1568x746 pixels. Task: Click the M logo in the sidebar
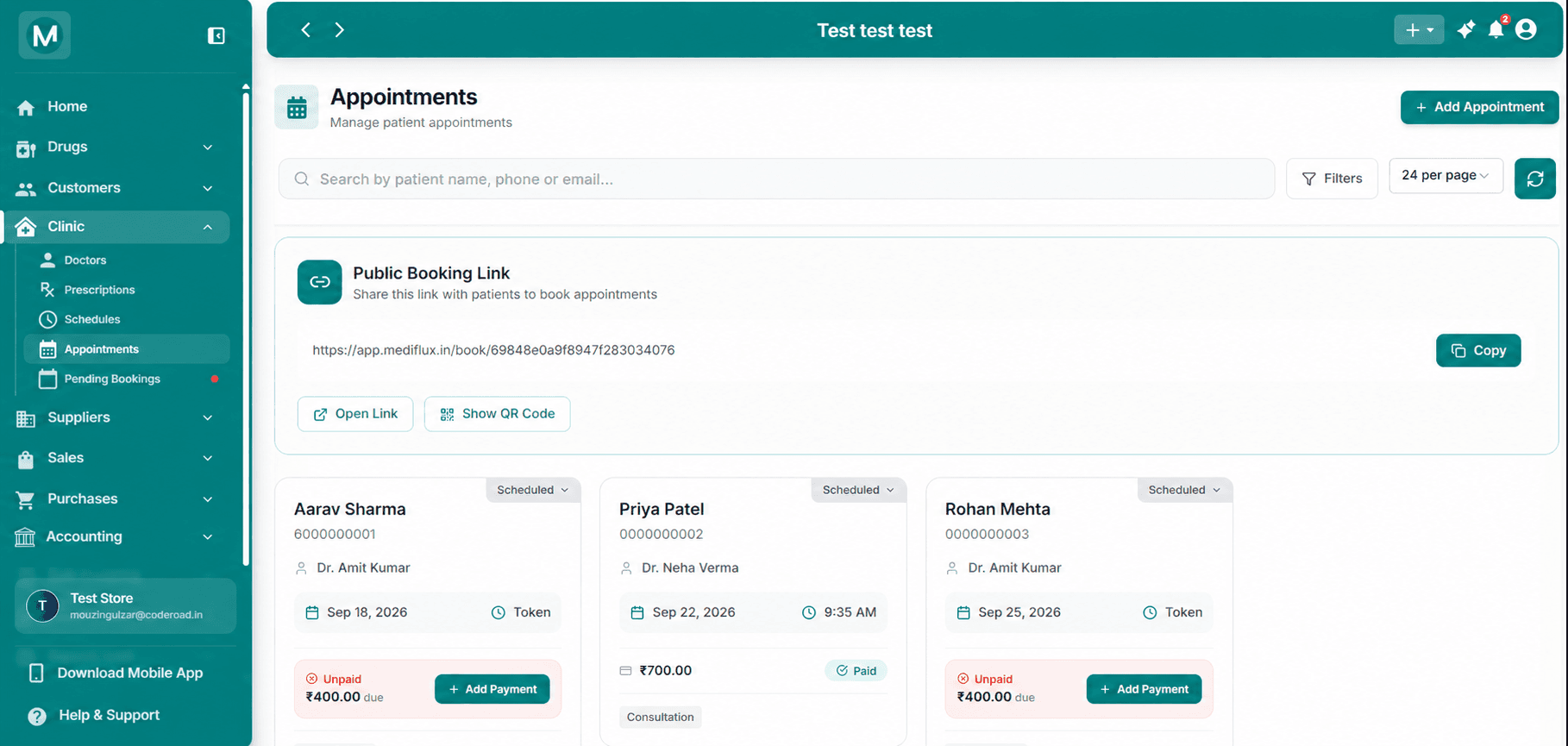point(45,35)
